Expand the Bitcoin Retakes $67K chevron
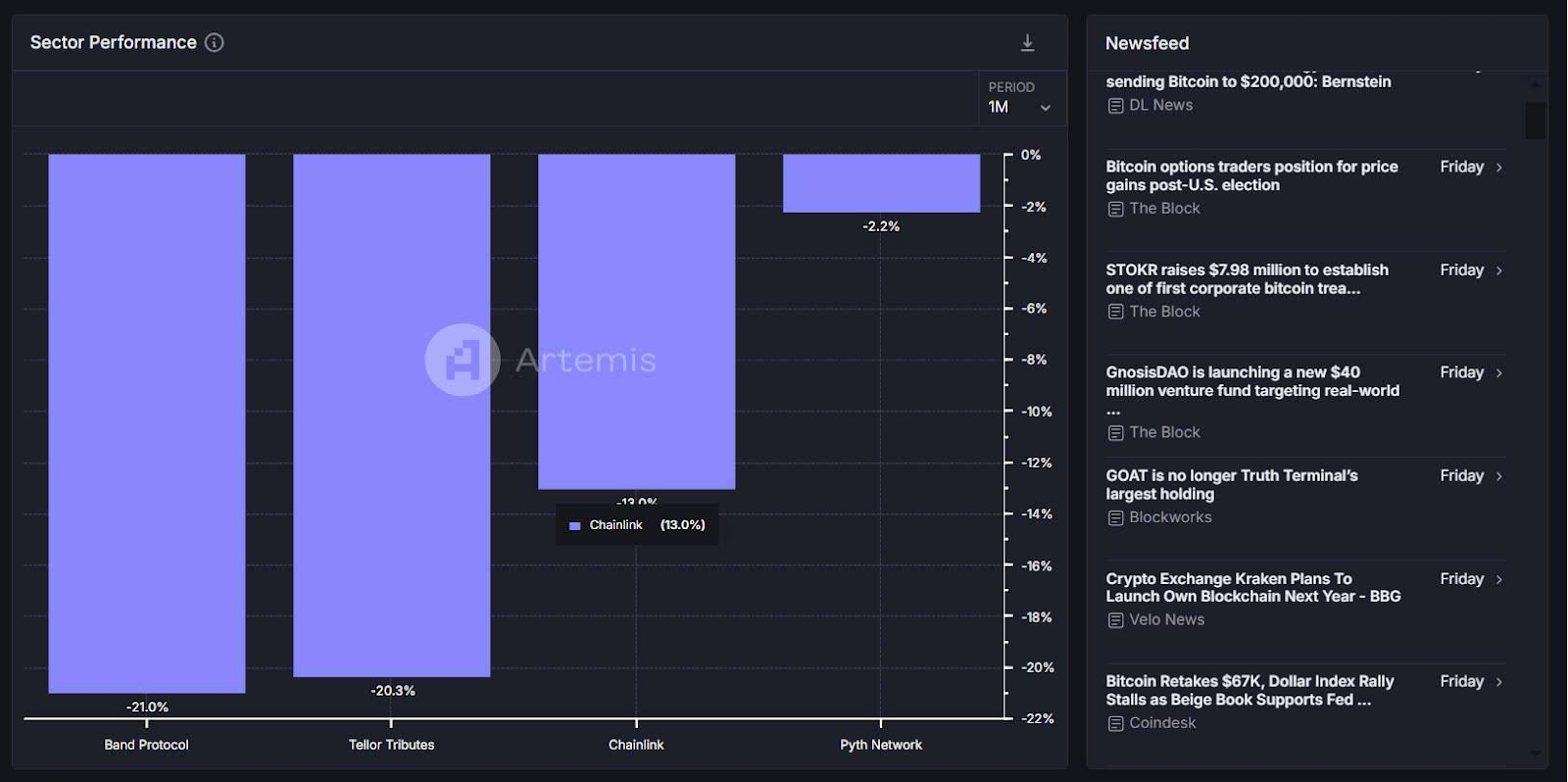 (1499, 682)
